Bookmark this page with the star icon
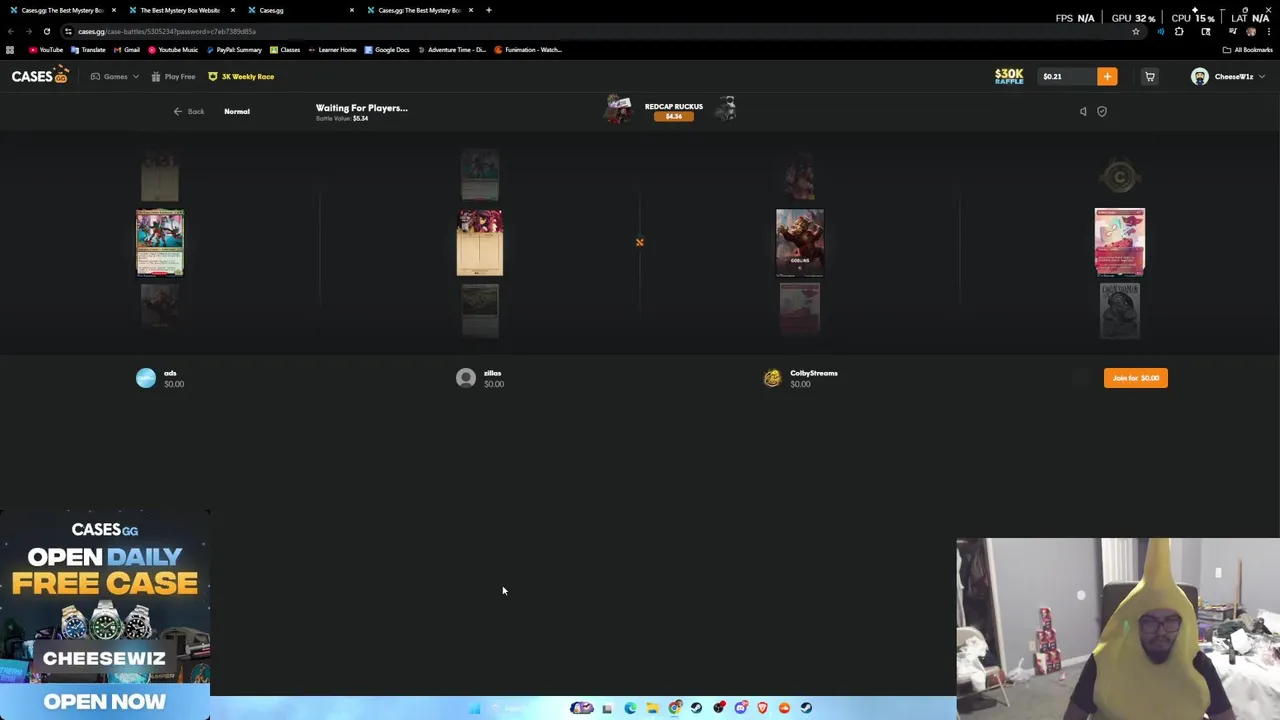1280x720 pixels. tap(1136, 32)
